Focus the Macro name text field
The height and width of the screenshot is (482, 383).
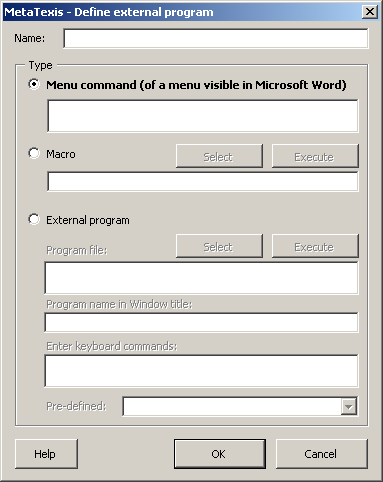(x=203, y=181)
